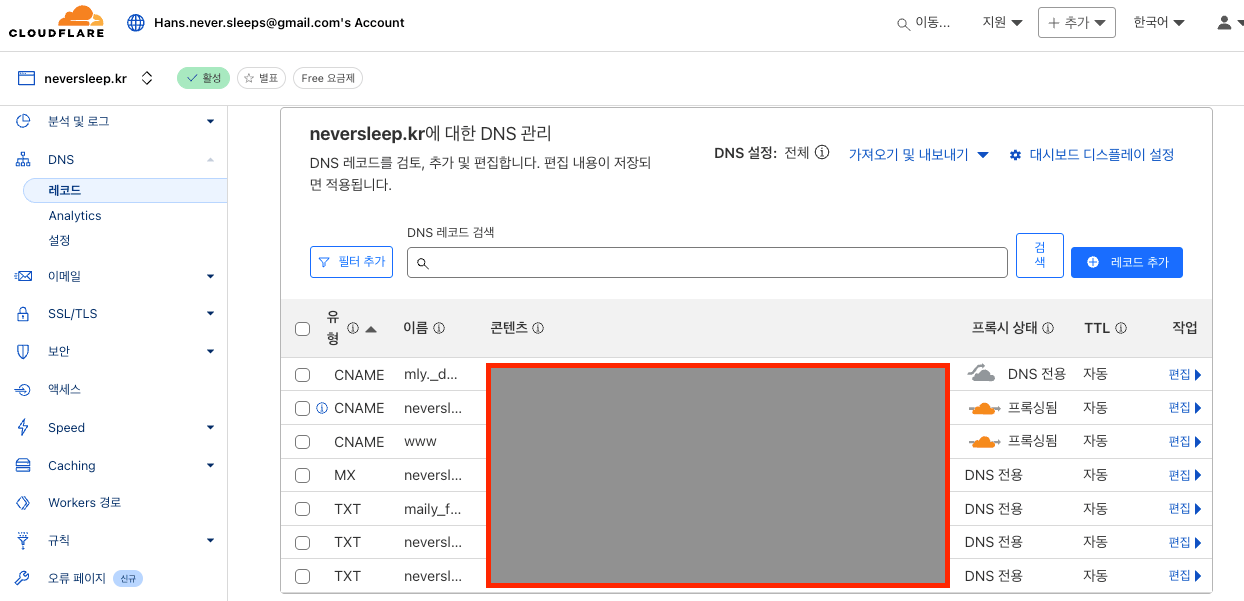The height and width of the screenshot is (601, 1244).
Task: Click the 검색 button
Action: [1040, 255]
